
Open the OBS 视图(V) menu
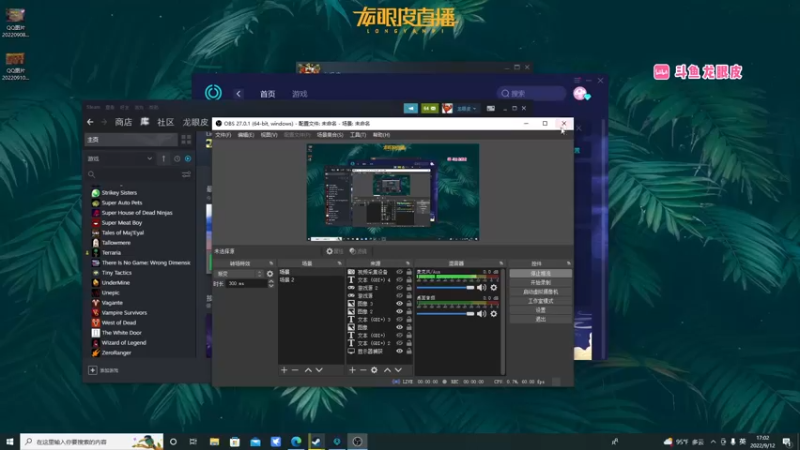point(269,135)
